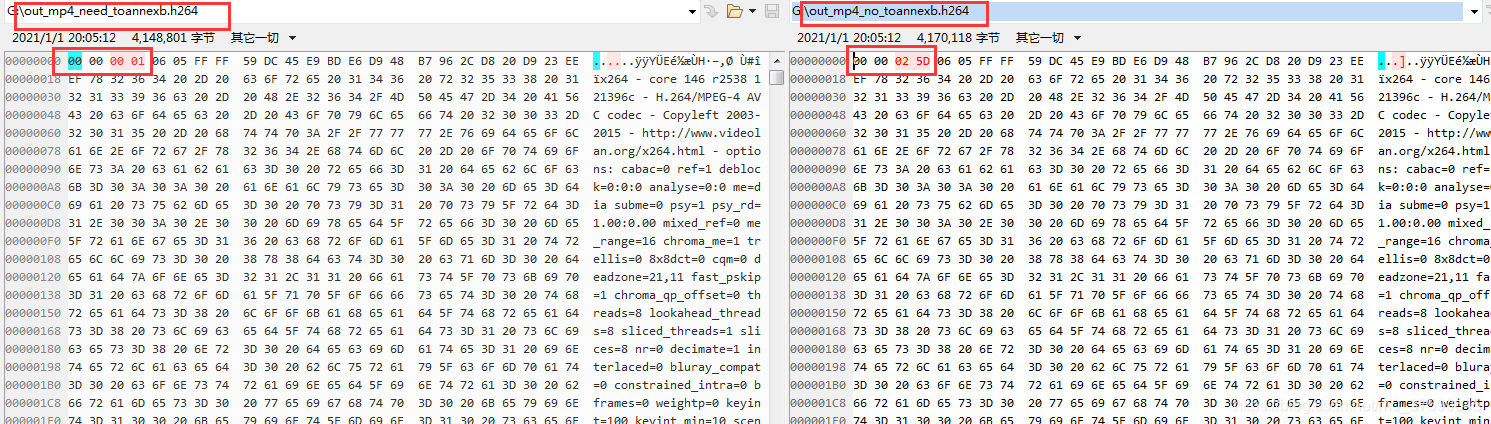Expand the left file path history dropdown
This screenshot has width=1491, height=424.
click(x=692, y=11)
